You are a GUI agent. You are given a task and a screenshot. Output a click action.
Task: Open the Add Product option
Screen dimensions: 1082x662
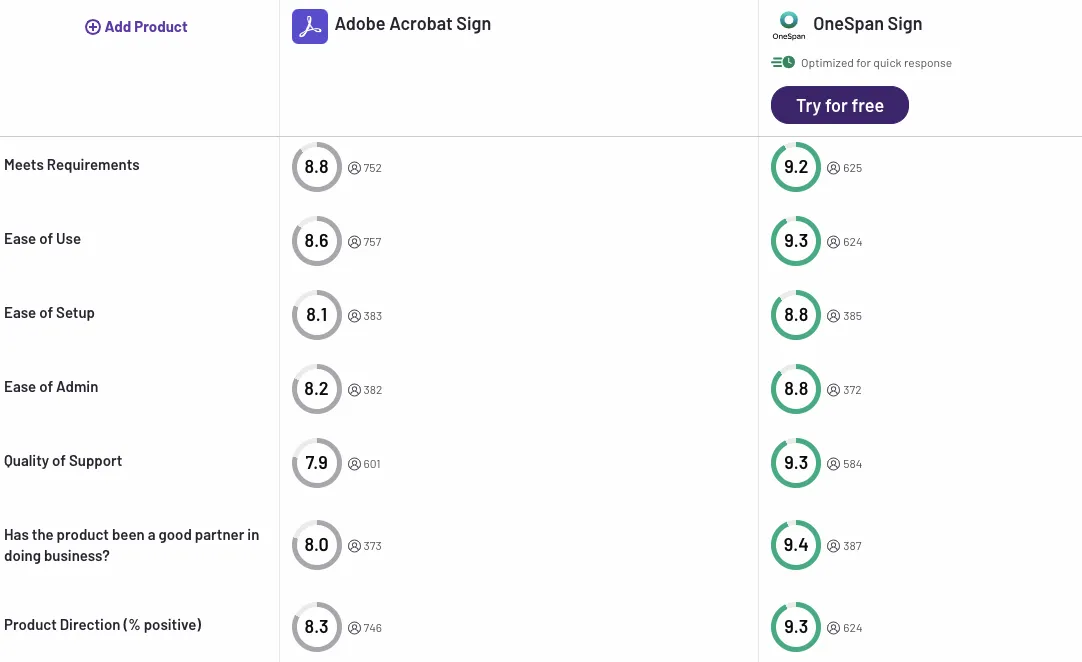(135, 26)
